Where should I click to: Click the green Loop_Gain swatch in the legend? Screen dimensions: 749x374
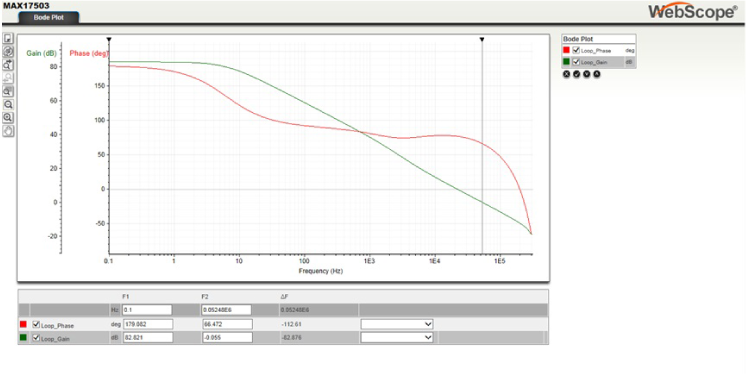(567, 62)
